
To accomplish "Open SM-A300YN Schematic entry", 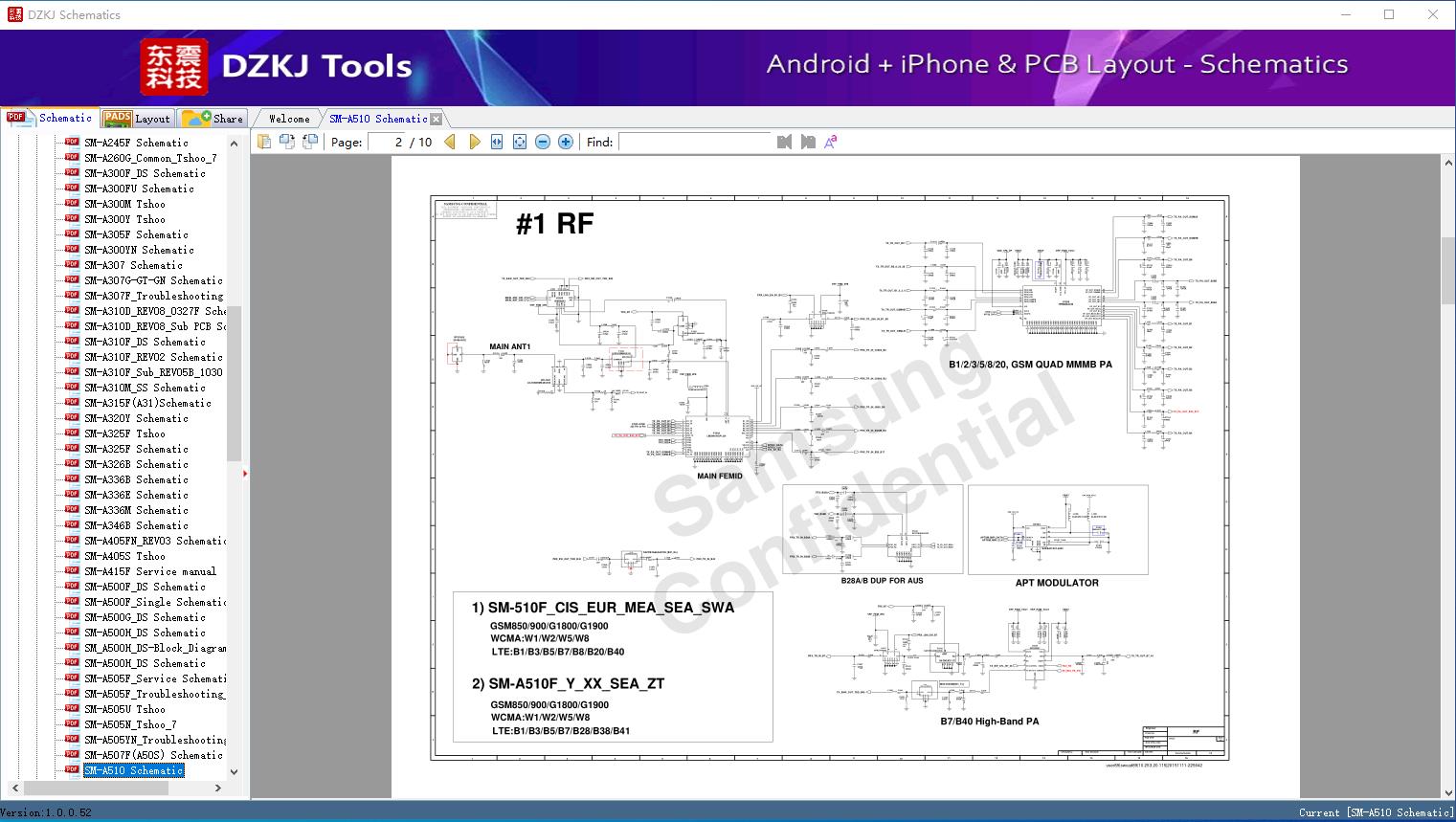I will pos(139,250).
